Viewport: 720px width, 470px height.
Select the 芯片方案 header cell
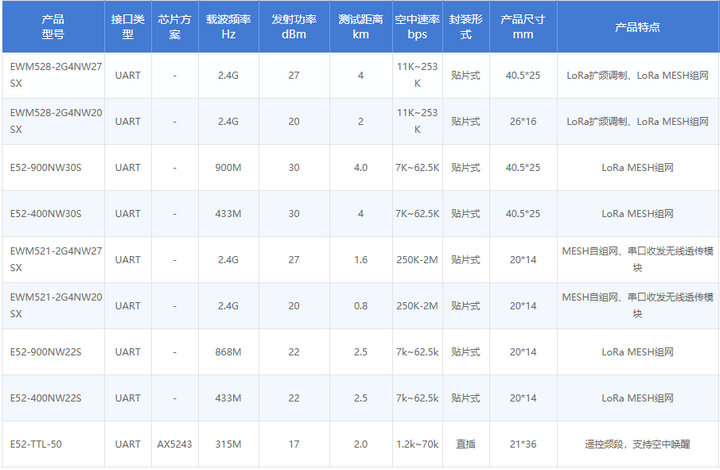tap(175, 27)
